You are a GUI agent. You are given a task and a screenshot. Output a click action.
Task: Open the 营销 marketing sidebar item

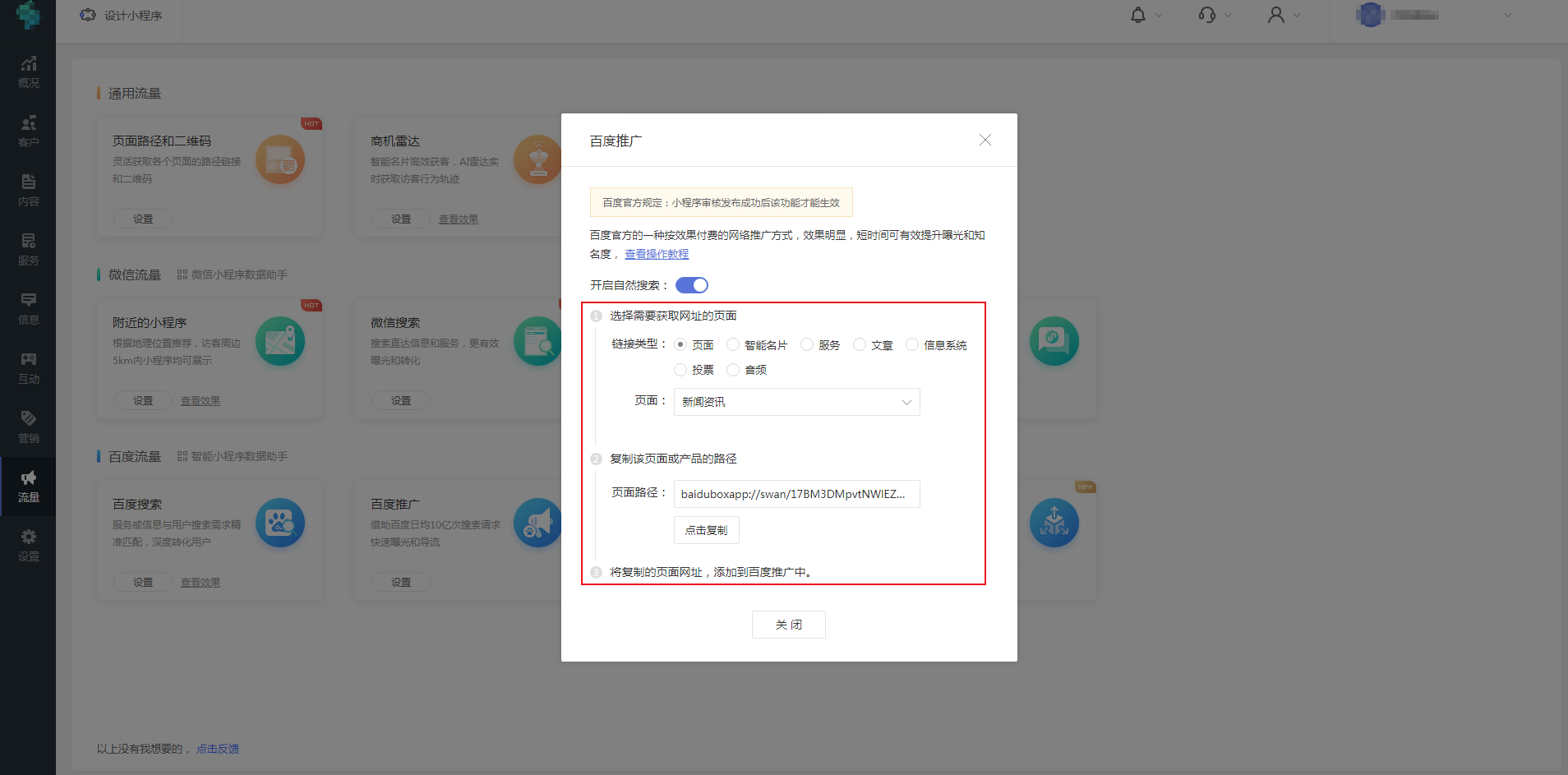28,427
